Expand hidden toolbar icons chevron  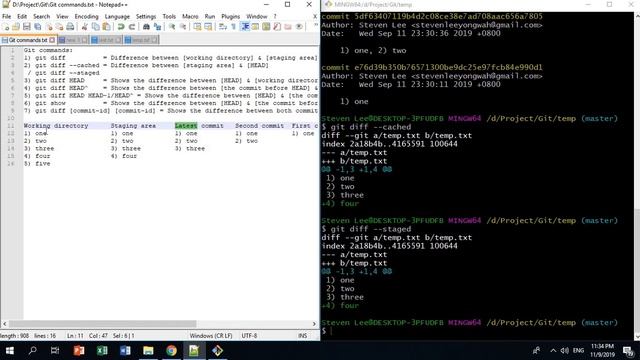pyautogui.click(x=316, y=25)
